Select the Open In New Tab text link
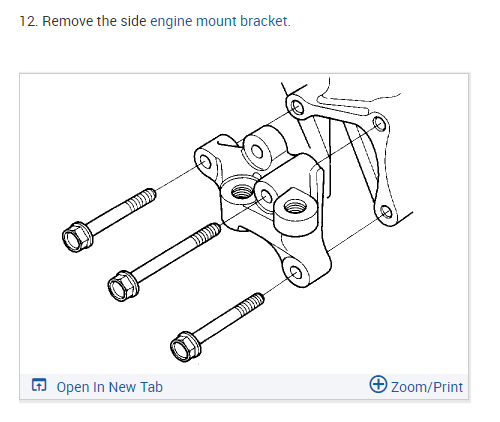 109,387
